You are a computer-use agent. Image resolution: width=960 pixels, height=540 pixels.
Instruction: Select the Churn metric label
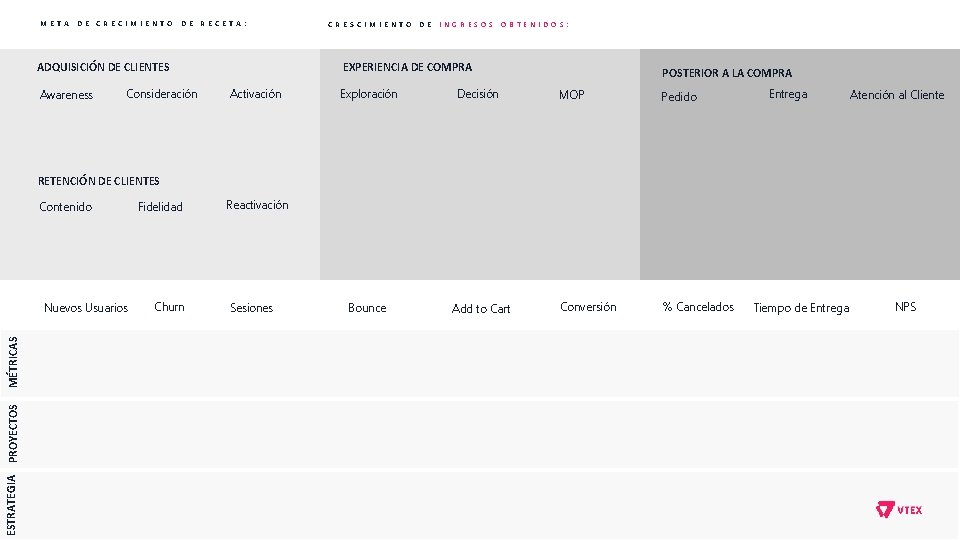[x=170, y=307]
